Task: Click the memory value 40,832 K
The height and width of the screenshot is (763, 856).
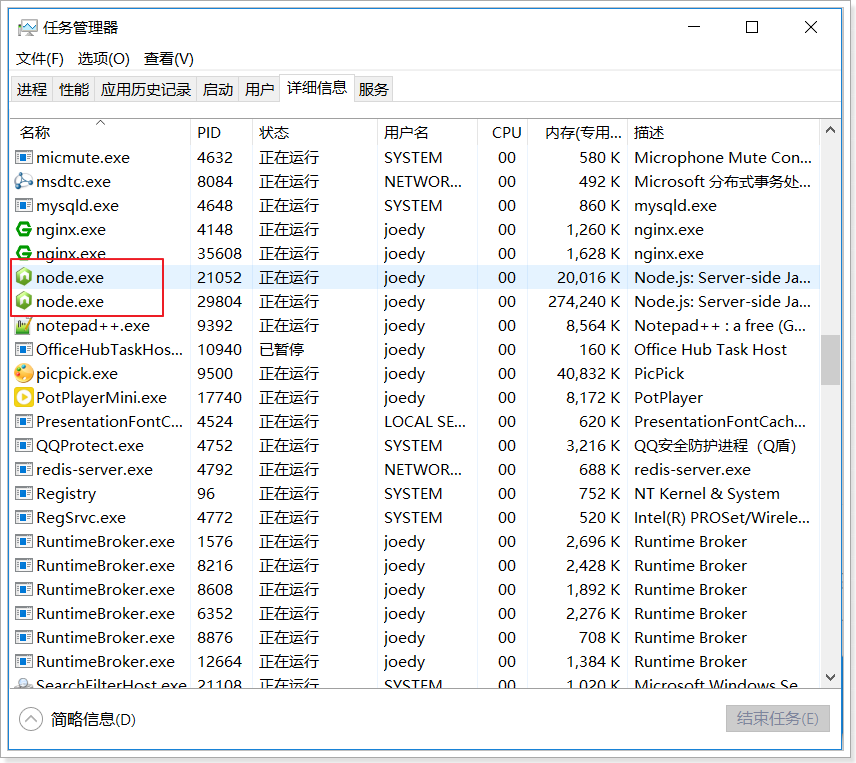Action: click(x=588, y=374)
